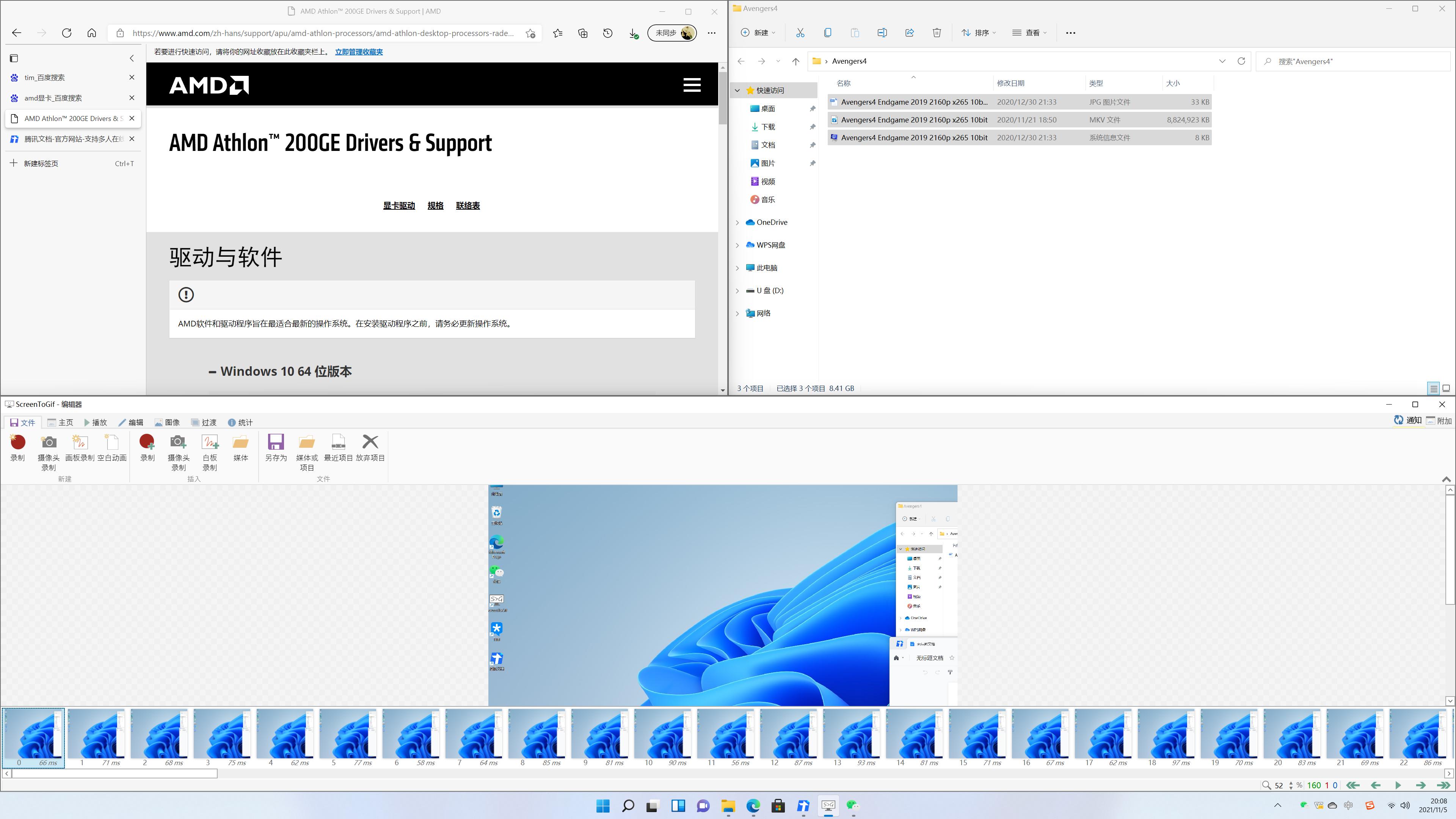Click the manage favorites link in Edge
This screenshot has width=1456, height=819.
tap(358, 52)
